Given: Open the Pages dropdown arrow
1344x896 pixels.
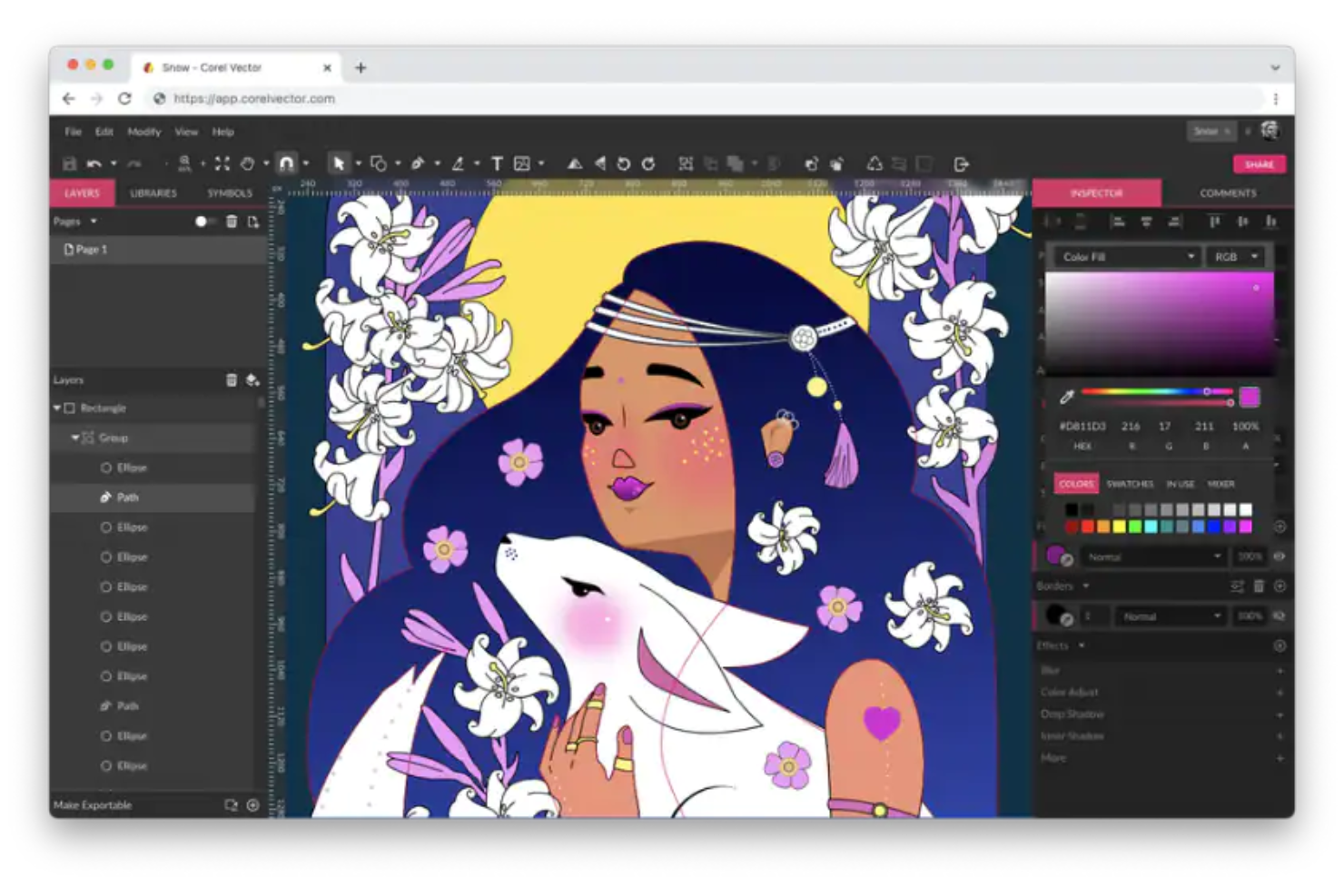Looking at the screenshot, I should click(94, 222).
